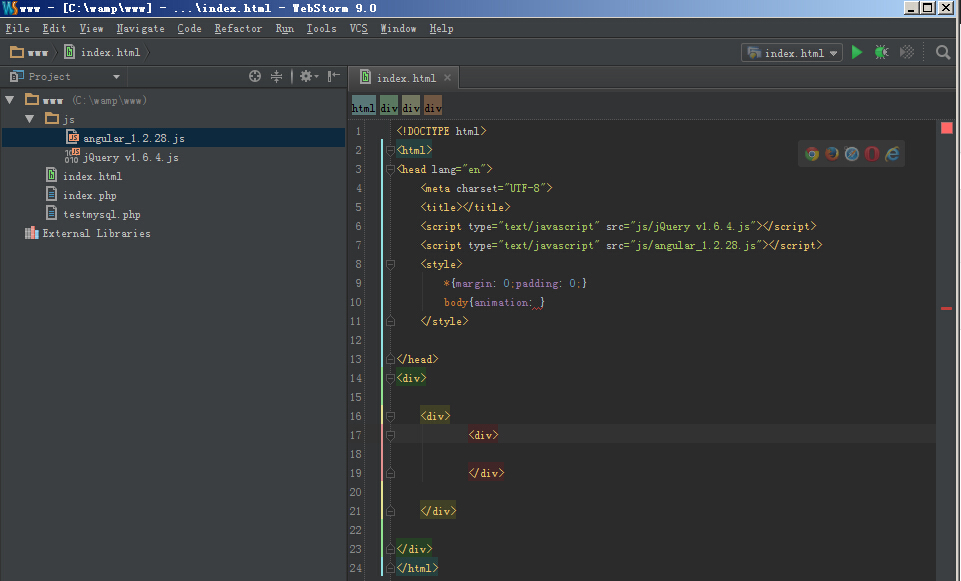Click index.html breadcrumb in navigation bar
The height and width of the screenshot is (581, 961).
click(x=102, y=52)
